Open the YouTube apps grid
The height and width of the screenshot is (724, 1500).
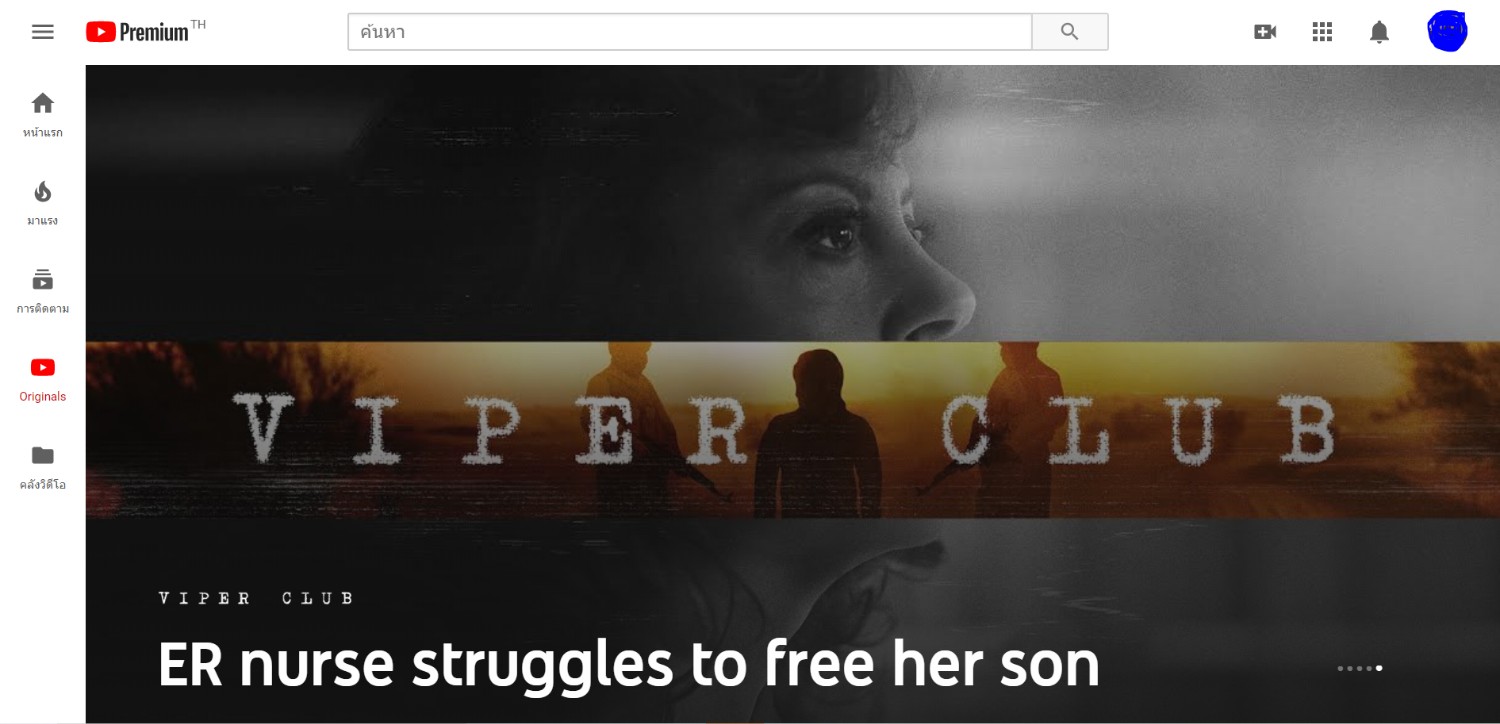pos(1322,32)
